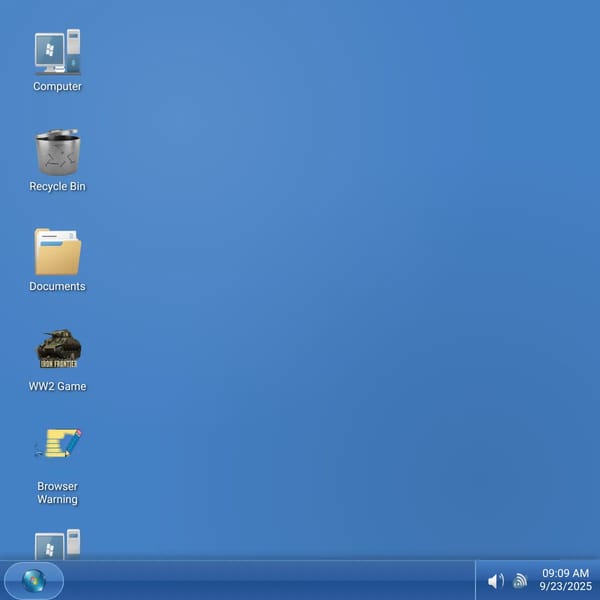The image size is (600, 600).
Task: Open the Recycle Bin icon
Action: coord(57,152)
